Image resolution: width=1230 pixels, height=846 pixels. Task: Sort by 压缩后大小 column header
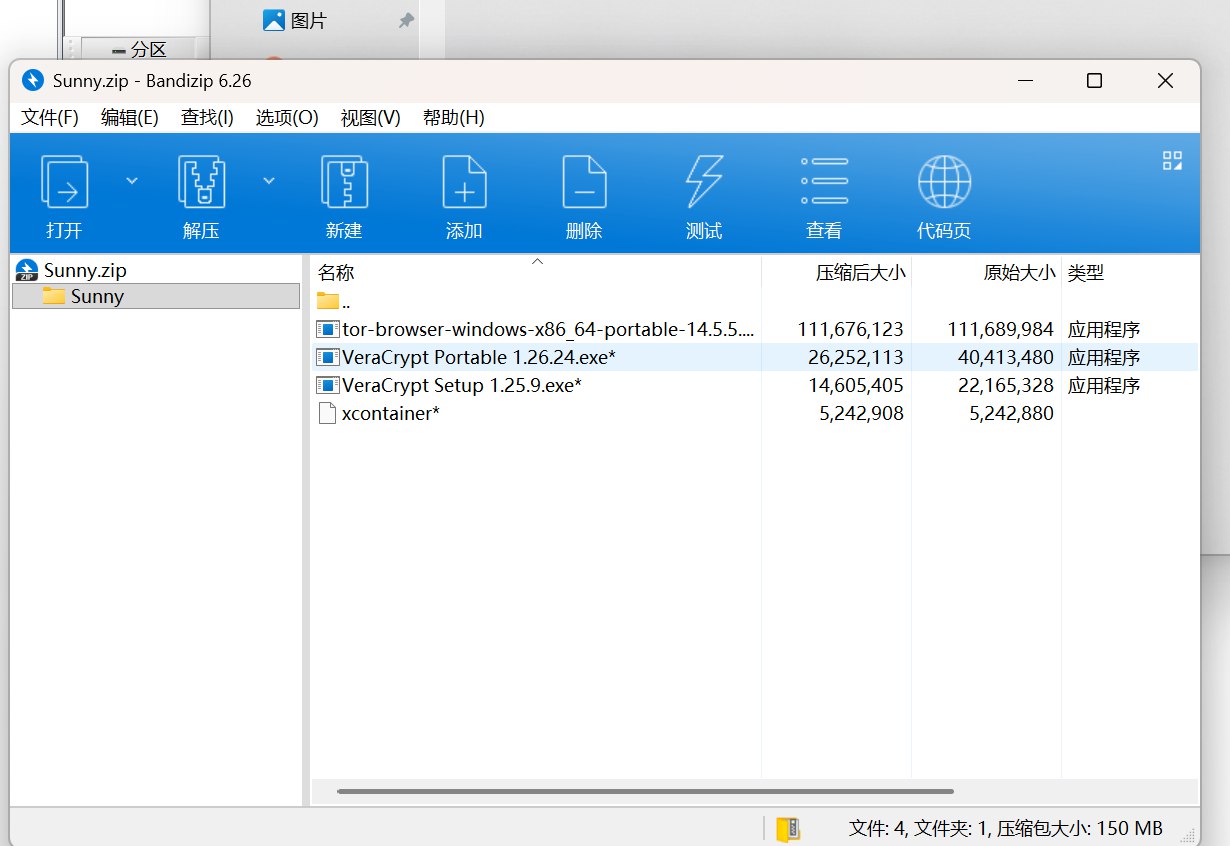tap(860, 273)
